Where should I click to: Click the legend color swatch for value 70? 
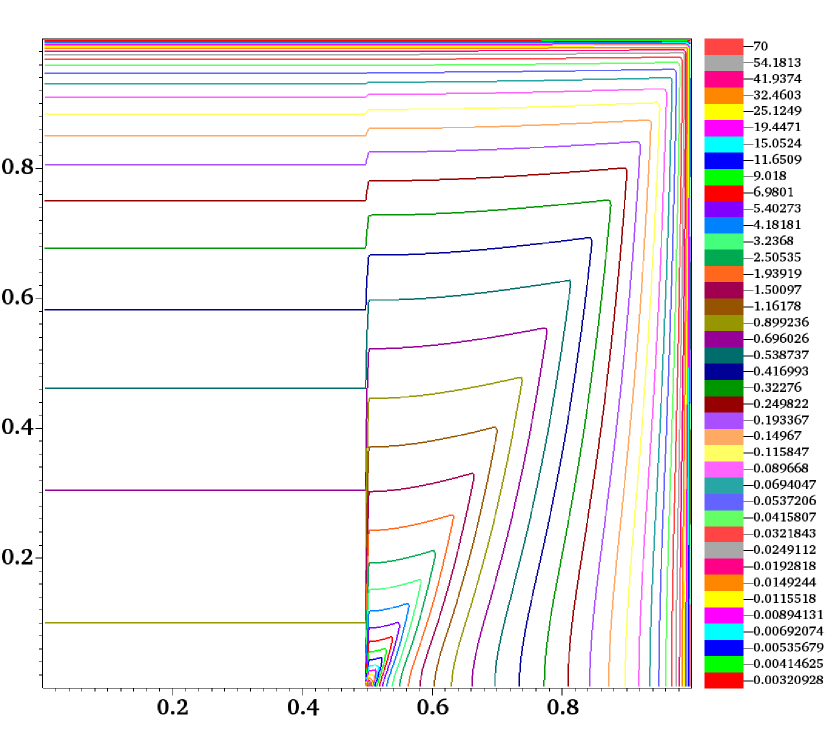(x=724, y=47)
